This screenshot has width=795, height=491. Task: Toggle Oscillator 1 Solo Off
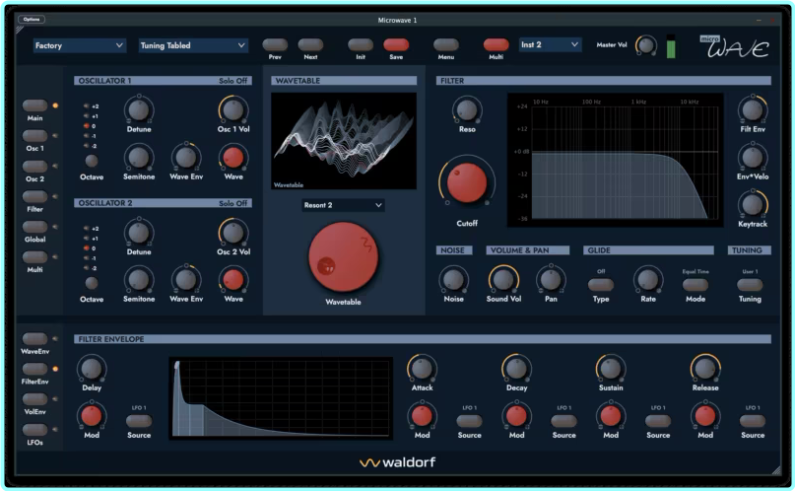click(x=233, y=81)
